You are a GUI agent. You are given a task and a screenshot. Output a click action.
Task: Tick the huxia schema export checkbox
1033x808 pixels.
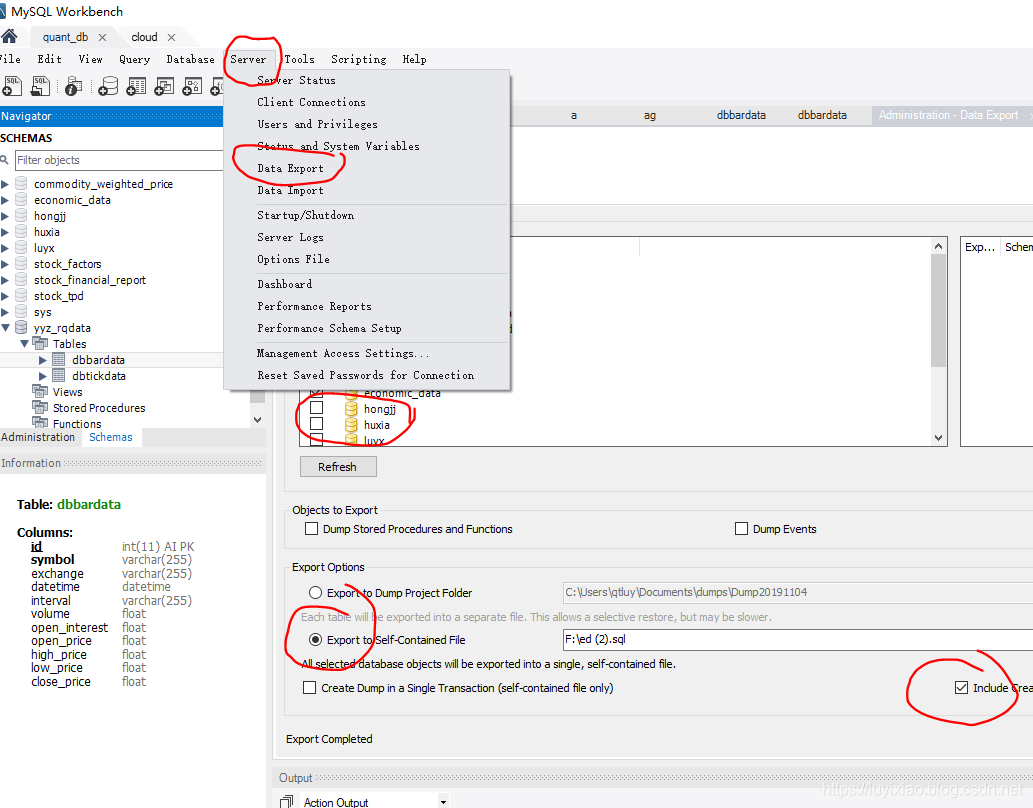click(316, 423)
